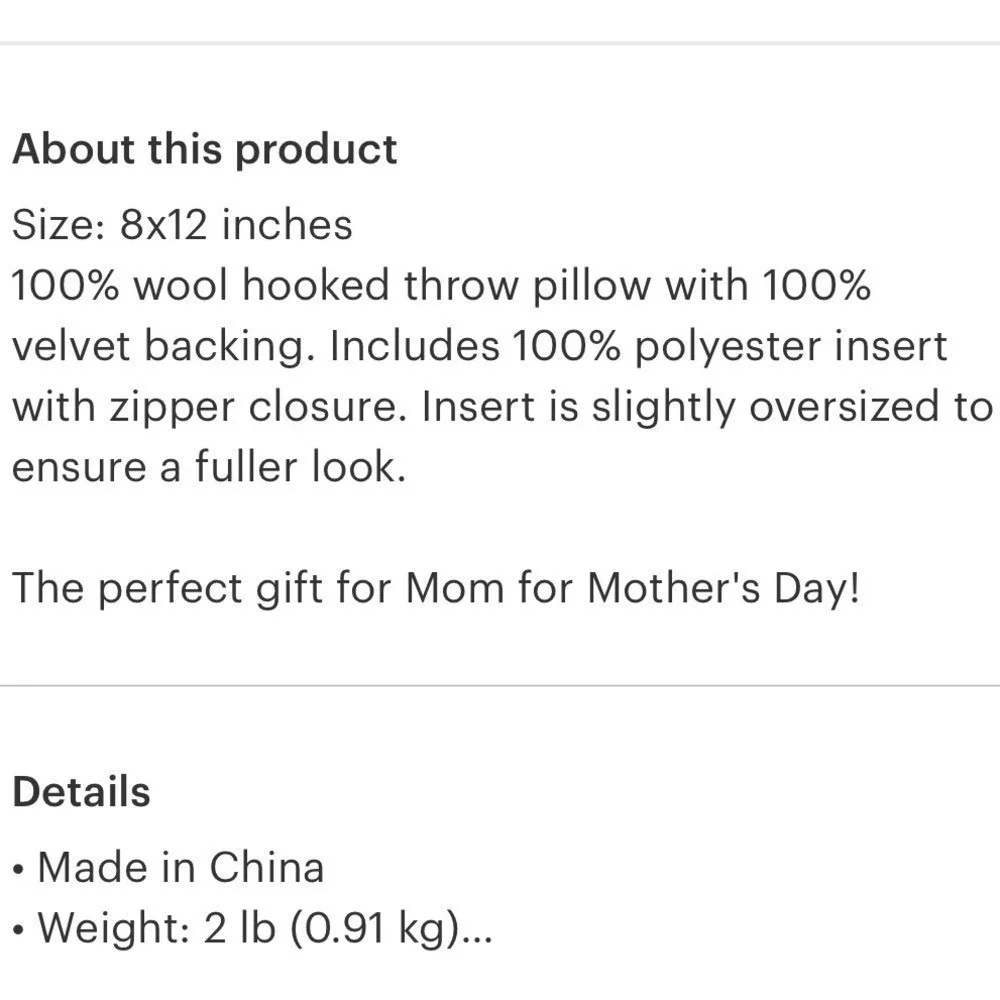Click the 'About this product' heading

(205, 150)
